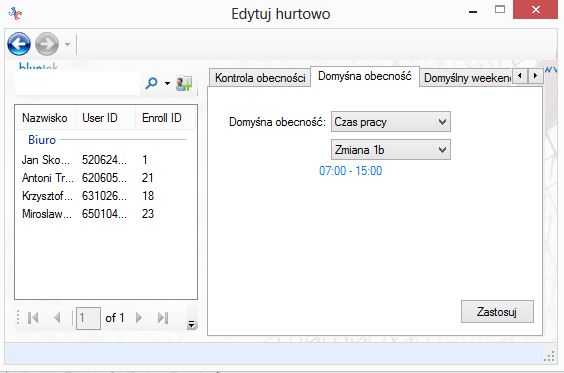
Task: Go to previous page in pager
Action: tap(57, 318)
